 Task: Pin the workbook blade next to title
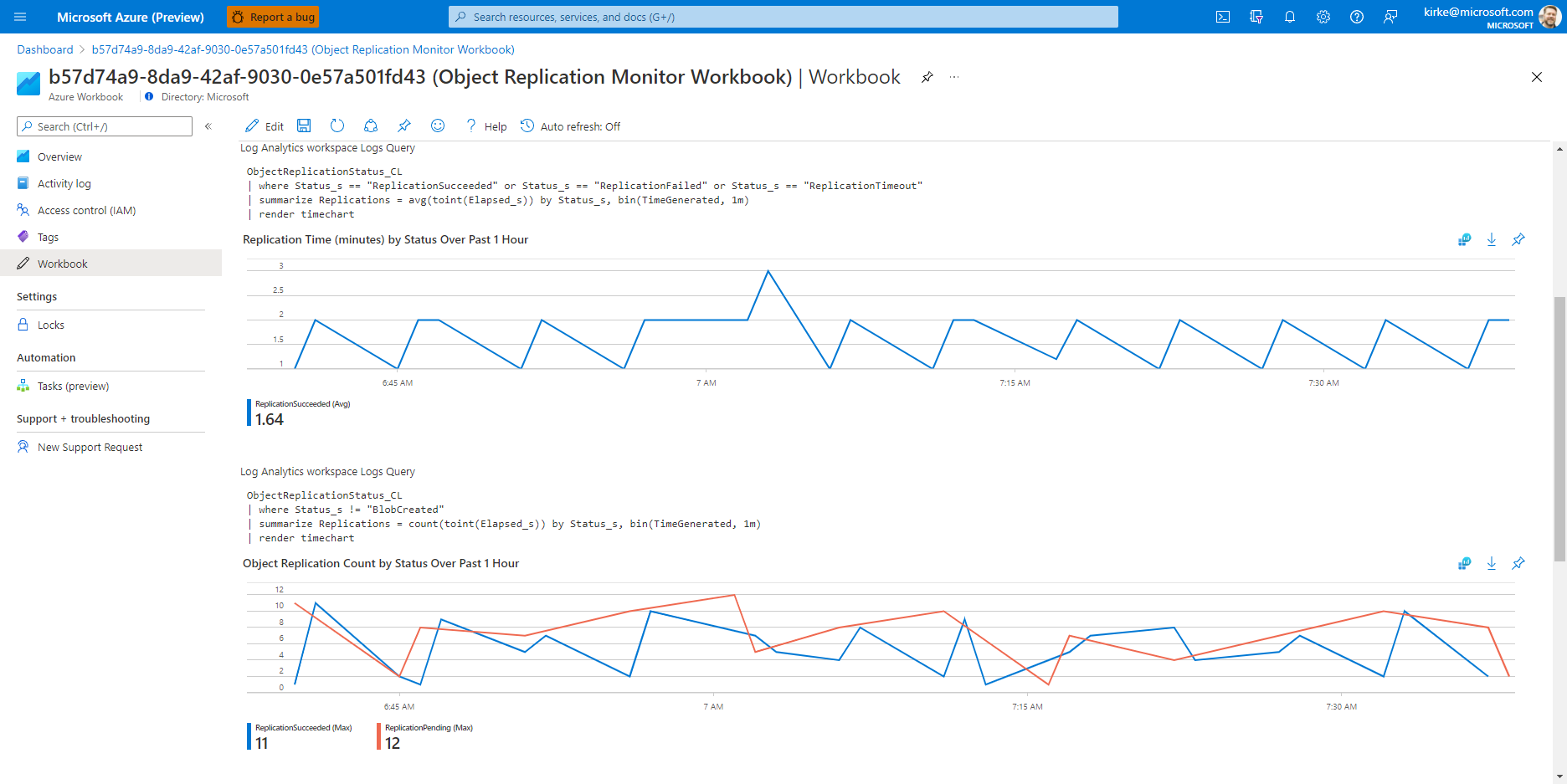(927, 77)
